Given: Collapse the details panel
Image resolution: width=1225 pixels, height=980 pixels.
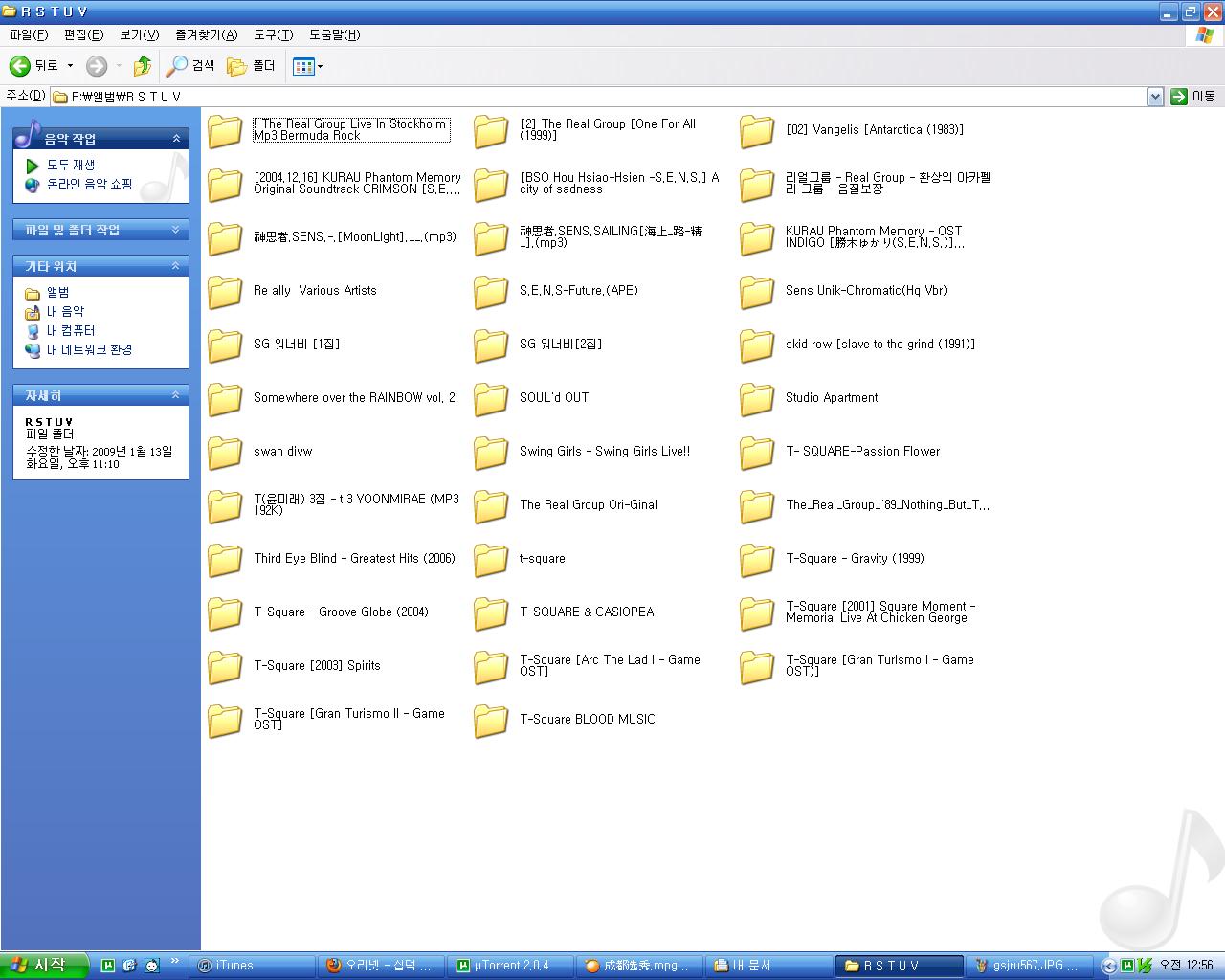Looking at the screenshot, I should point(176,395).
